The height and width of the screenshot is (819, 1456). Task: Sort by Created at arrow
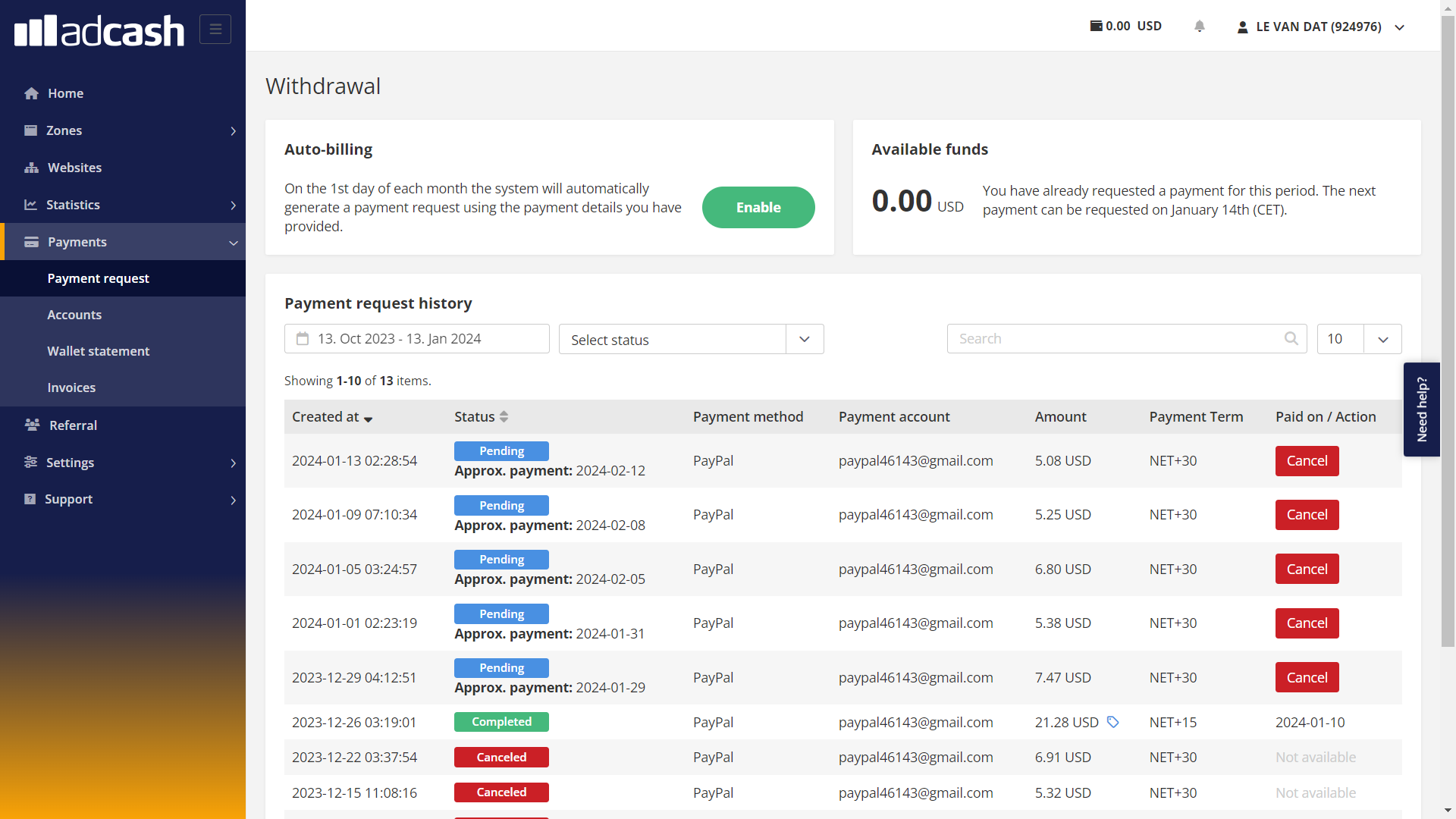369,419
